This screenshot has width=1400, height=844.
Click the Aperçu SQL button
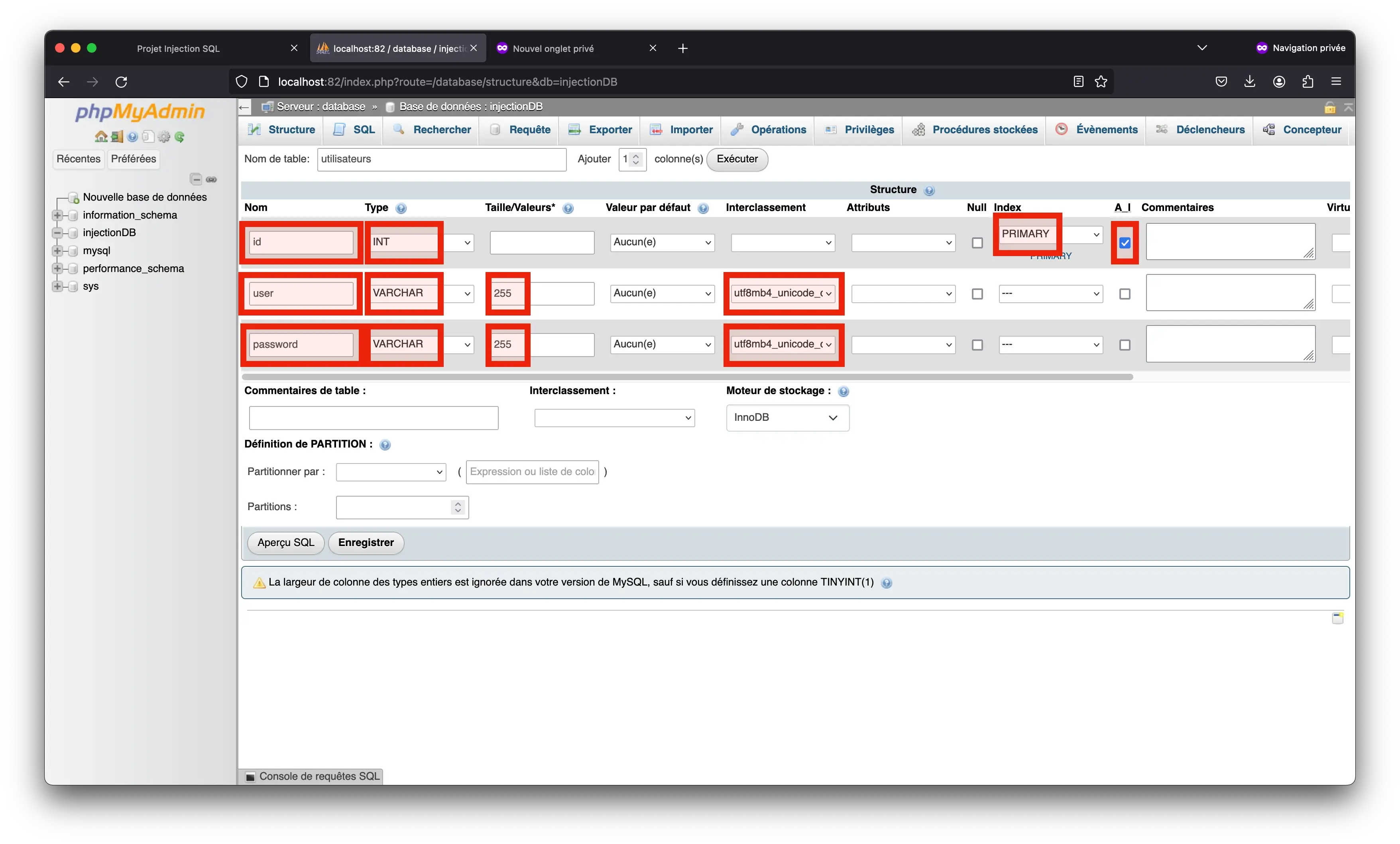tap(286, 543)
